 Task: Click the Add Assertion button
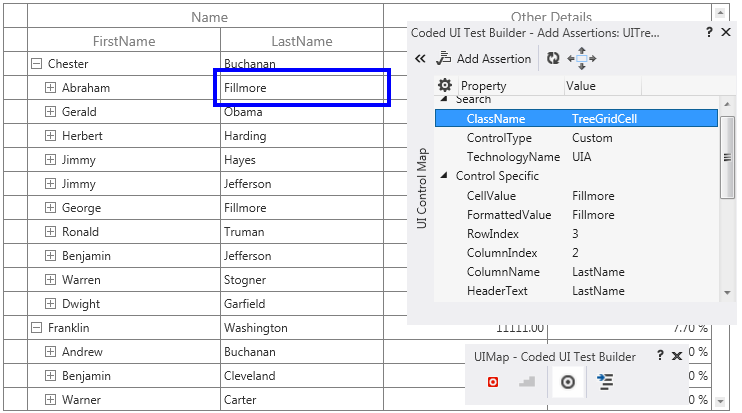point(484,59)
